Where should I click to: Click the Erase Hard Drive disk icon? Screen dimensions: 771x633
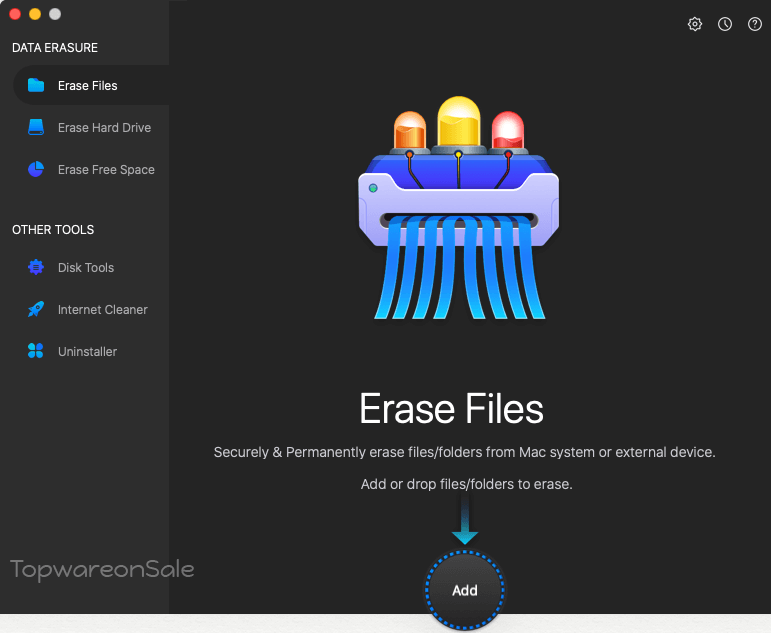pos(36,127)
